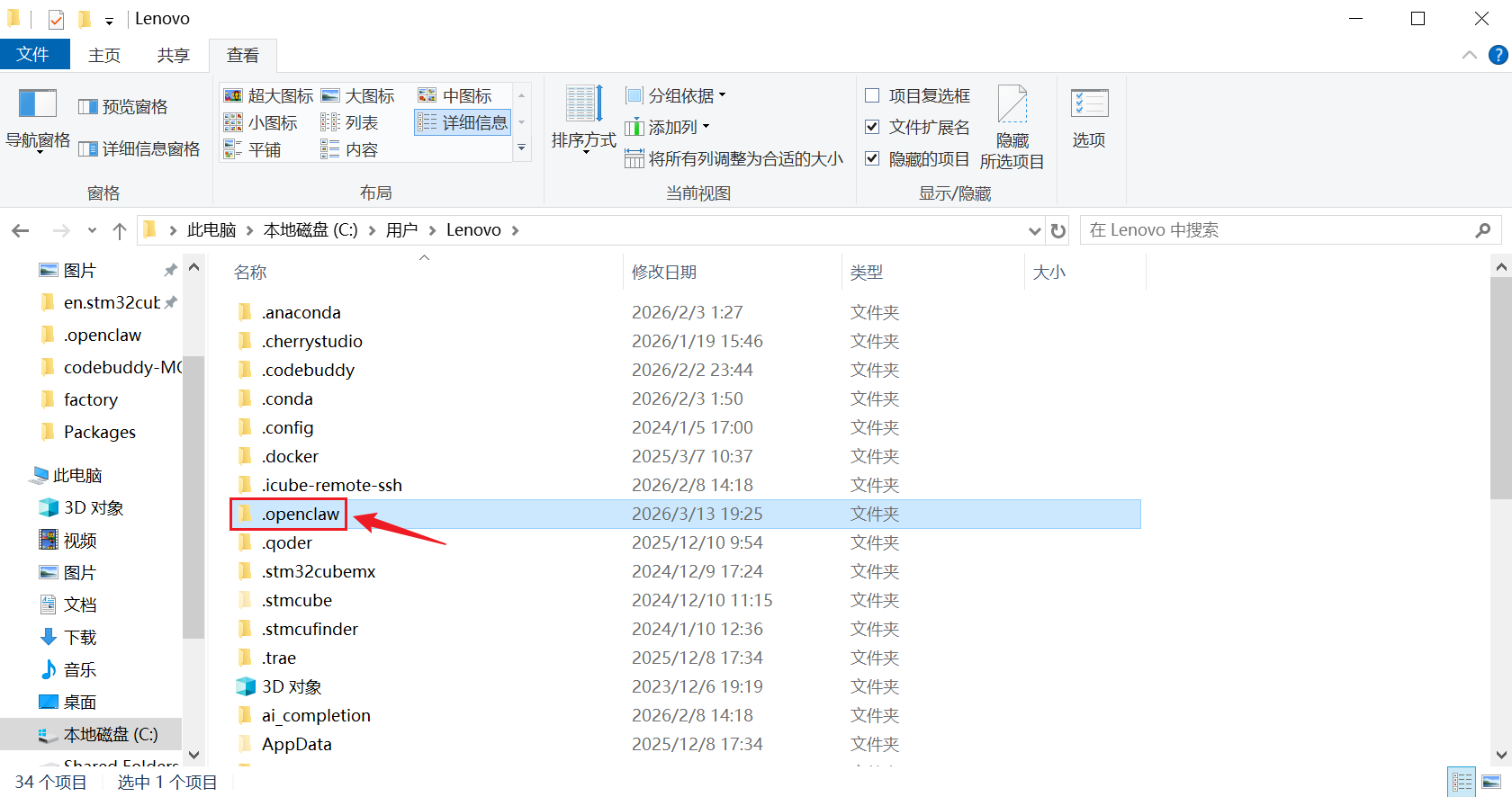
Task: Select Tiles (平铺) layout
Action: point(253,150)
